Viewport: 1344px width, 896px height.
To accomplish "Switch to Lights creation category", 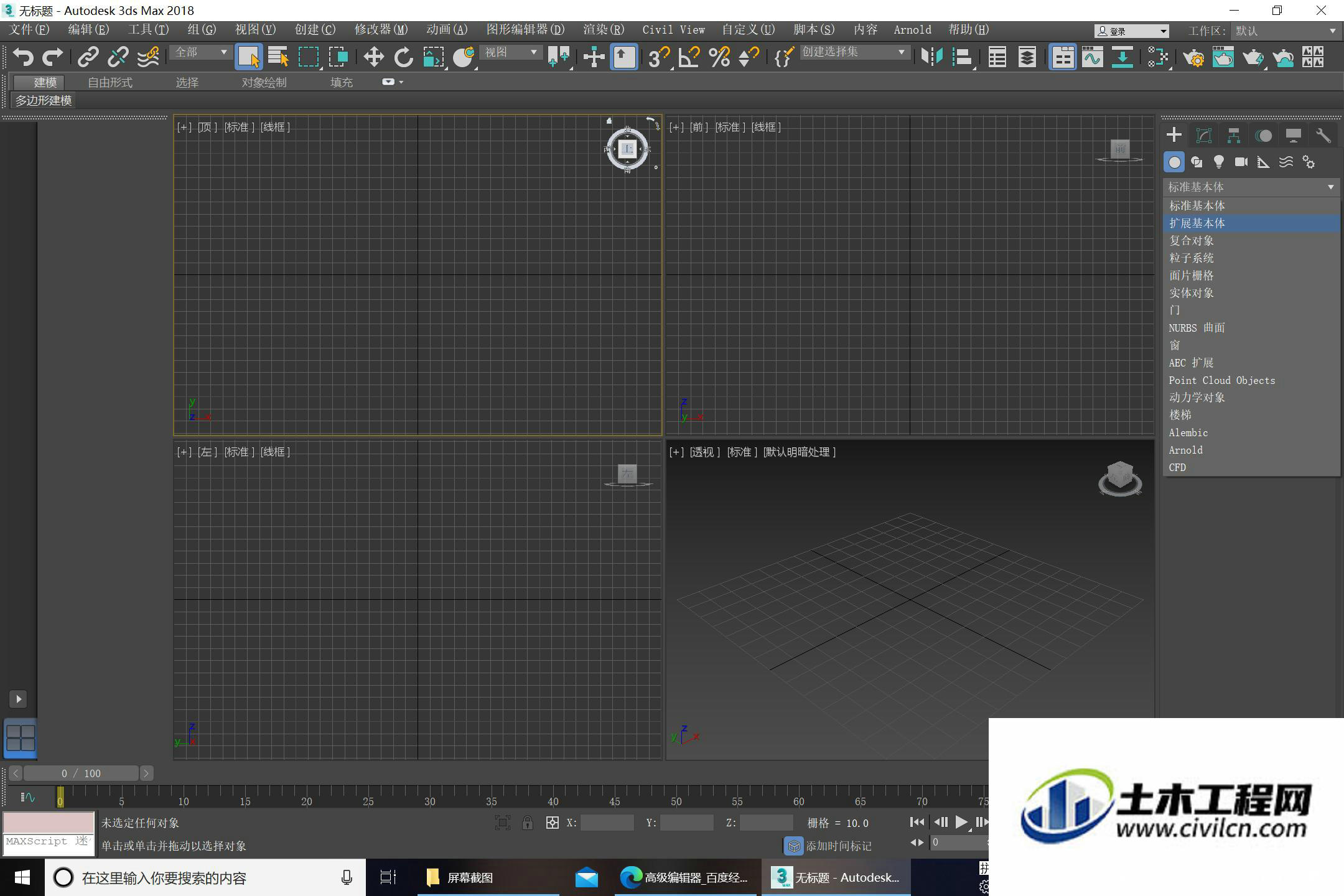I will [1219, 162].
